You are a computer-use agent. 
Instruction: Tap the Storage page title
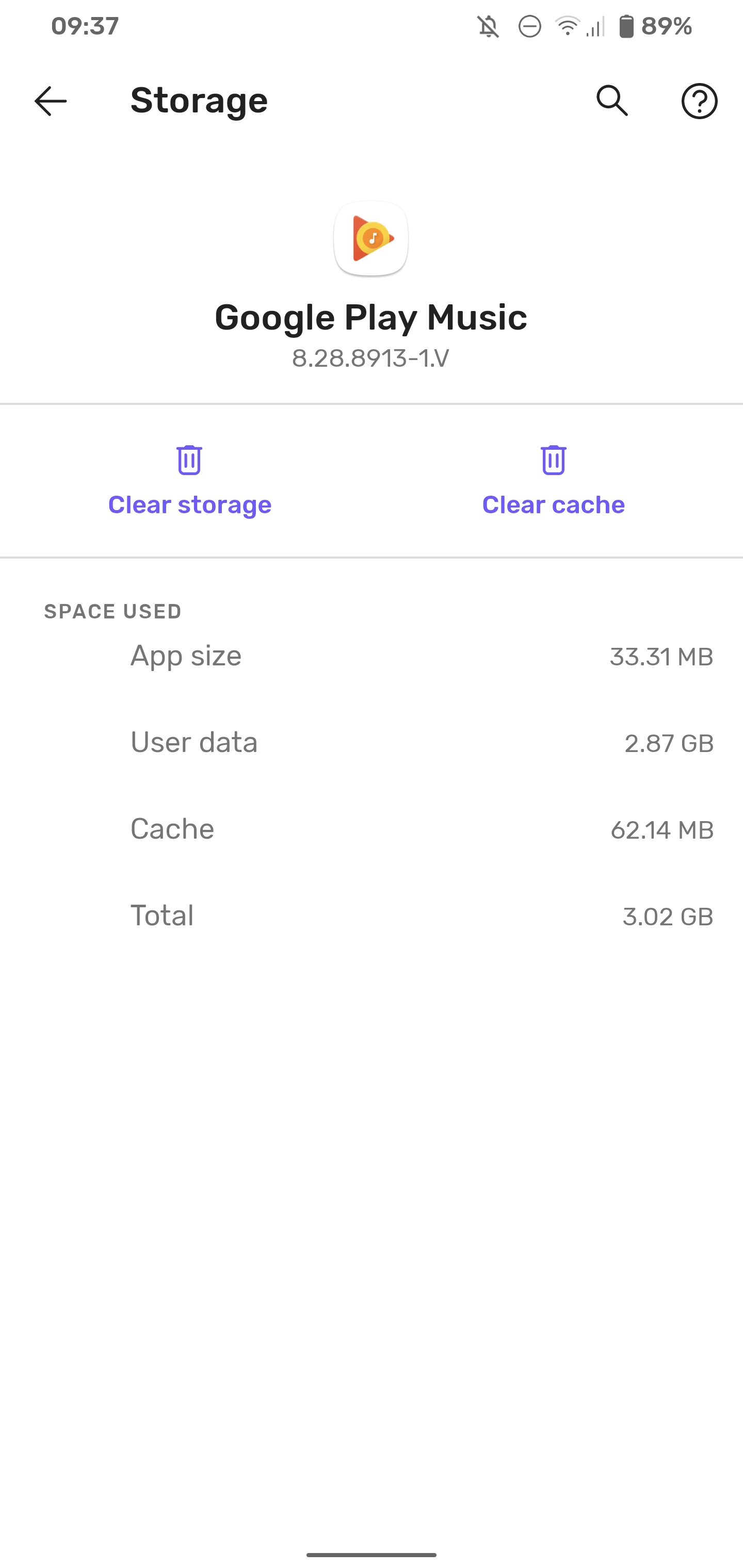tap(199, 101)
